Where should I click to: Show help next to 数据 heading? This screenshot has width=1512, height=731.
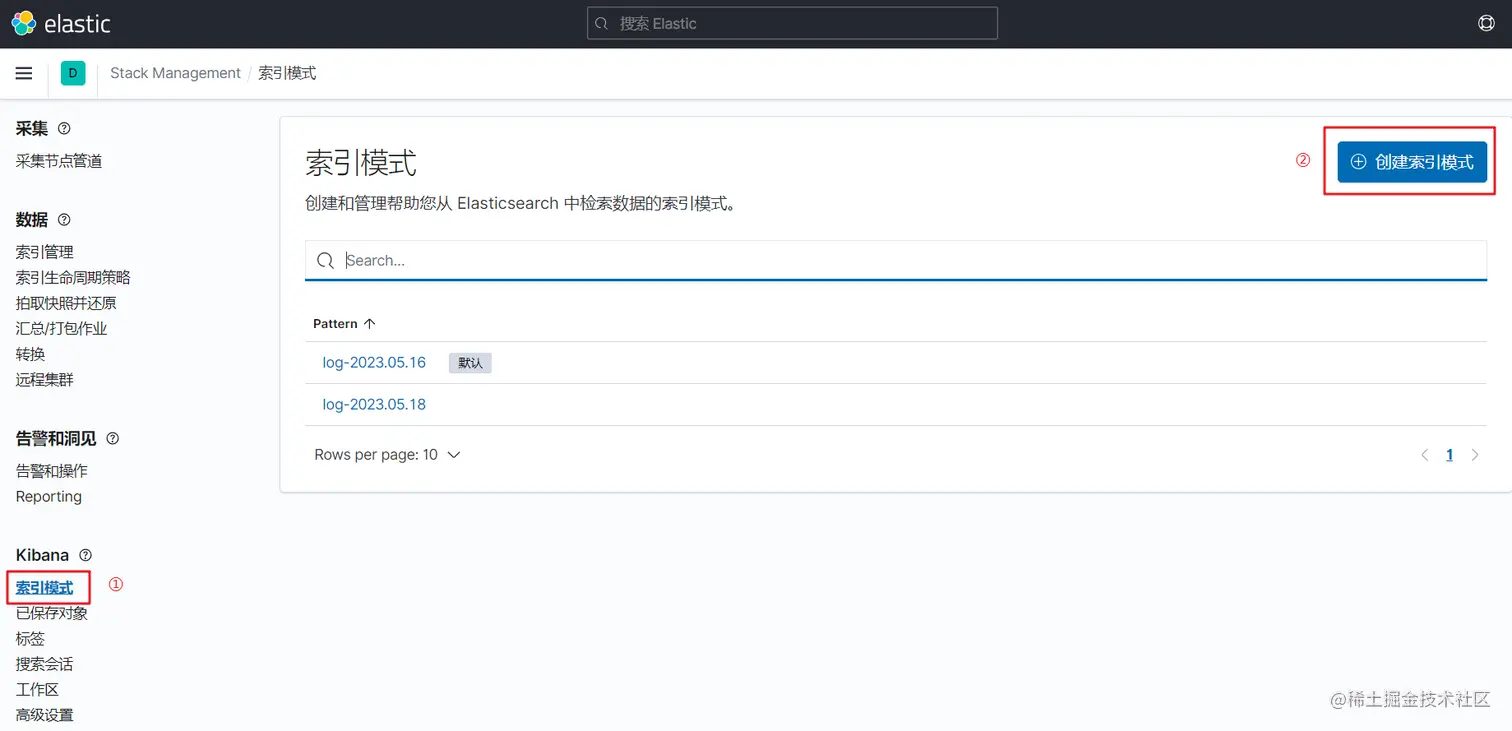[x=64, y=220]
